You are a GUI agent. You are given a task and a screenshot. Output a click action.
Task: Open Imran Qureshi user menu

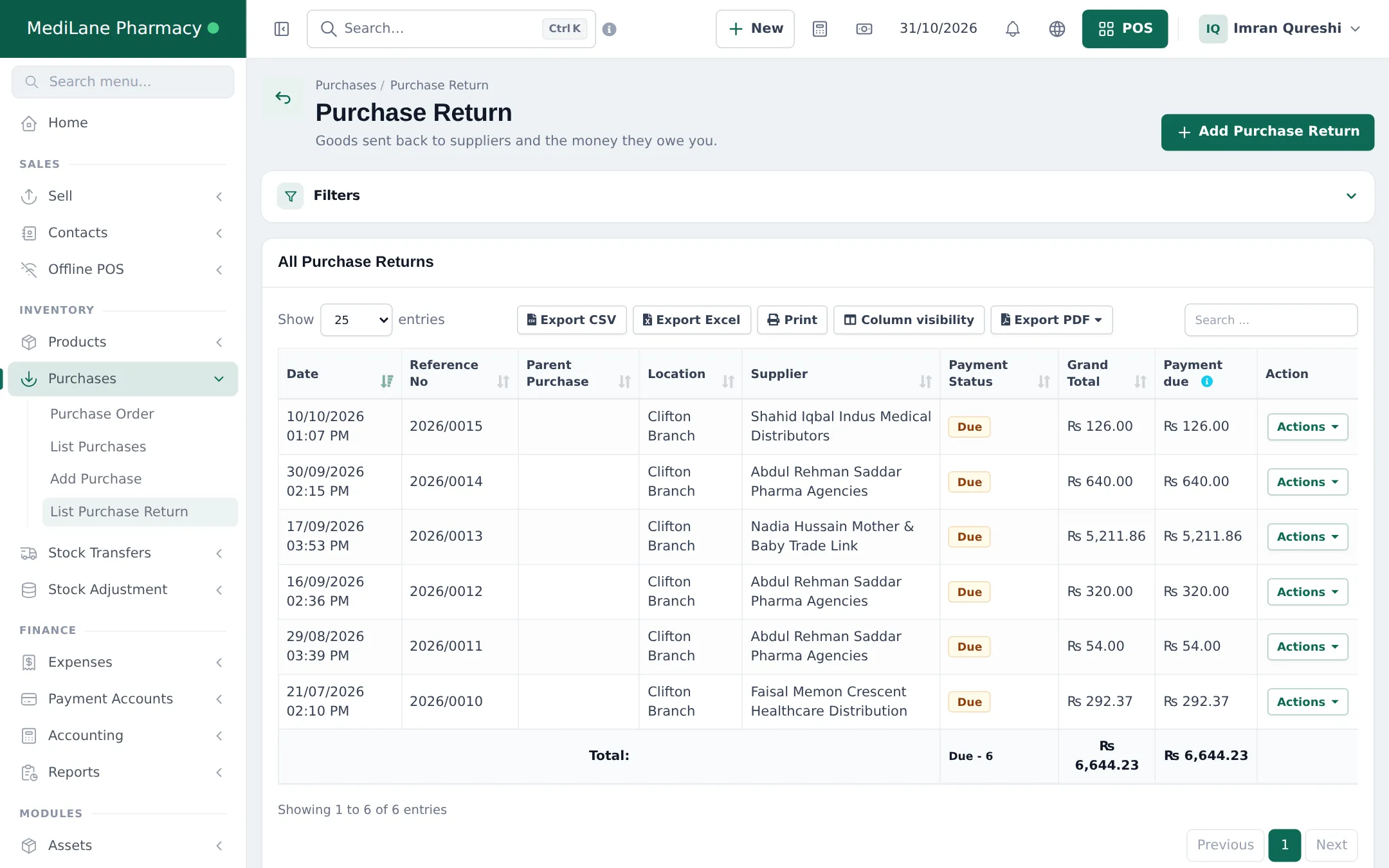[x=1280, y=29]
